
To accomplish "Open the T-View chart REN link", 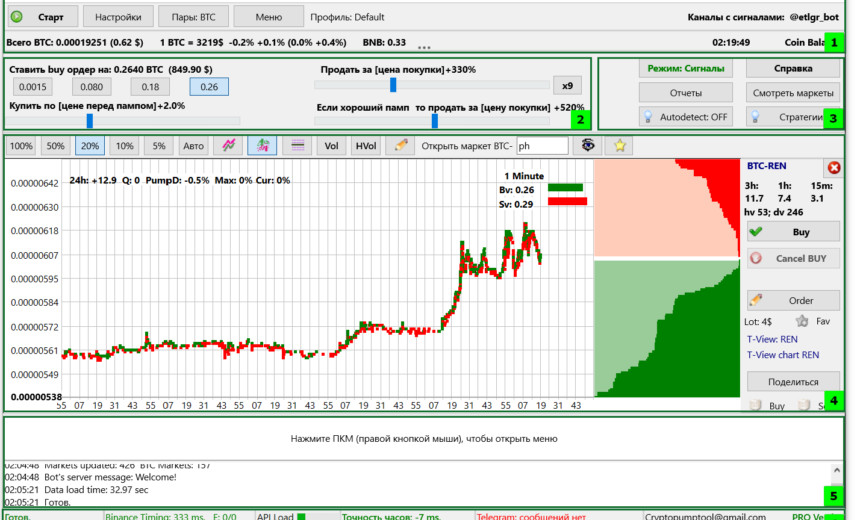I will tap(783, 355).
